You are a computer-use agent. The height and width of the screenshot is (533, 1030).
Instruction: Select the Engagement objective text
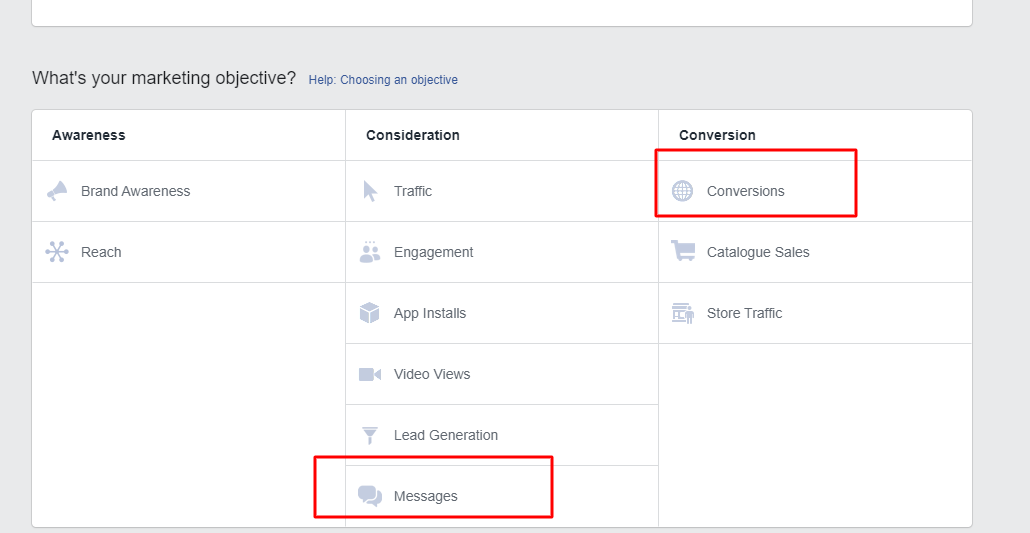click(434, 252)
